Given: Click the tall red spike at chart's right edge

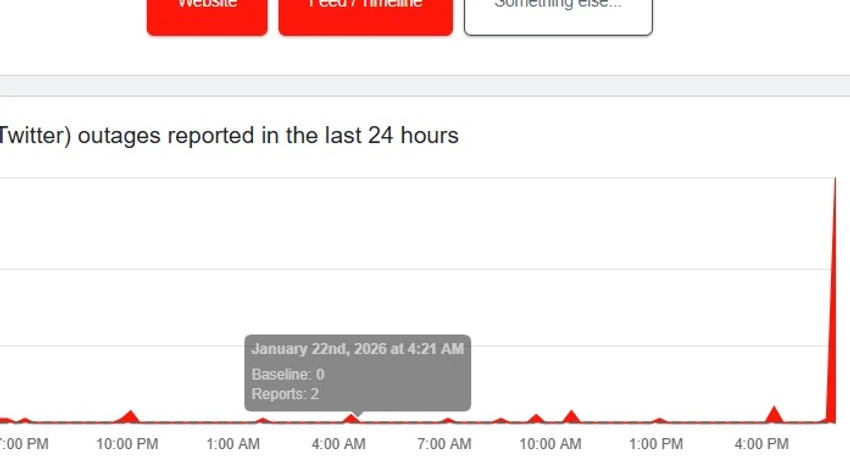Looking at the screenshot, I should click(x=835, y=300).
